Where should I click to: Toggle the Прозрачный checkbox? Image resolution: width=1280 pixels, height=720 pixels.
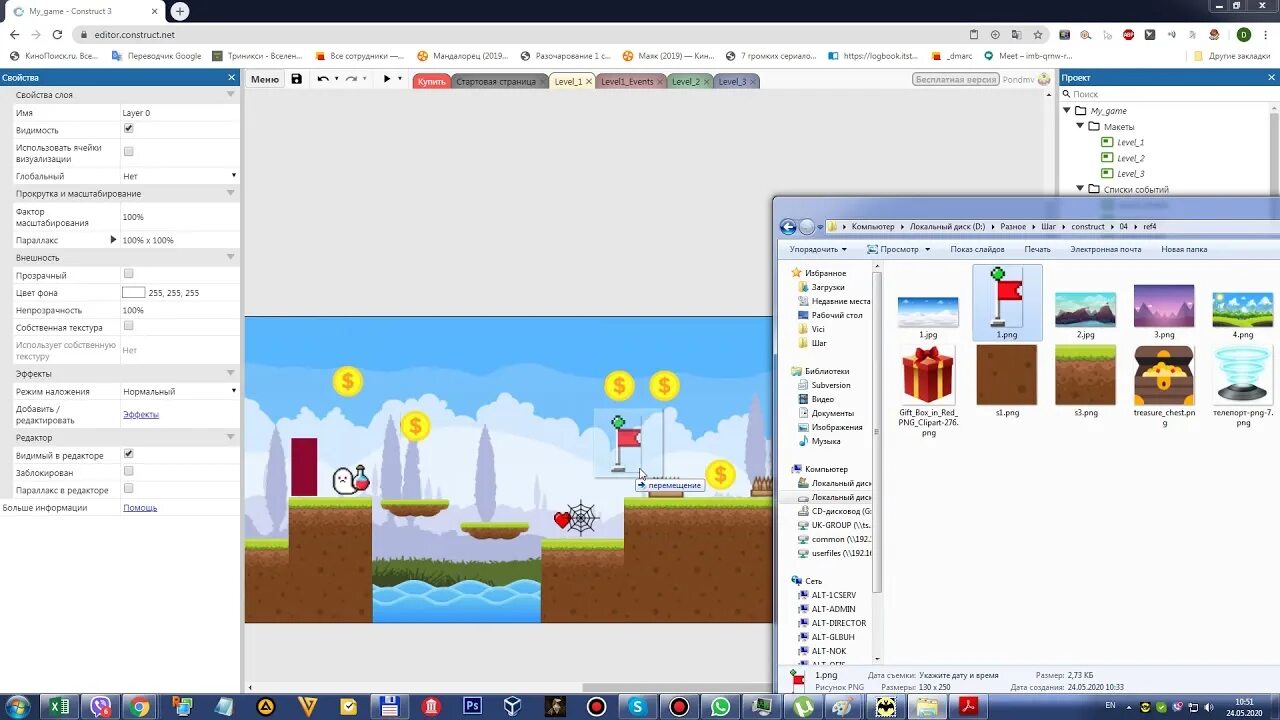(128, 274)
